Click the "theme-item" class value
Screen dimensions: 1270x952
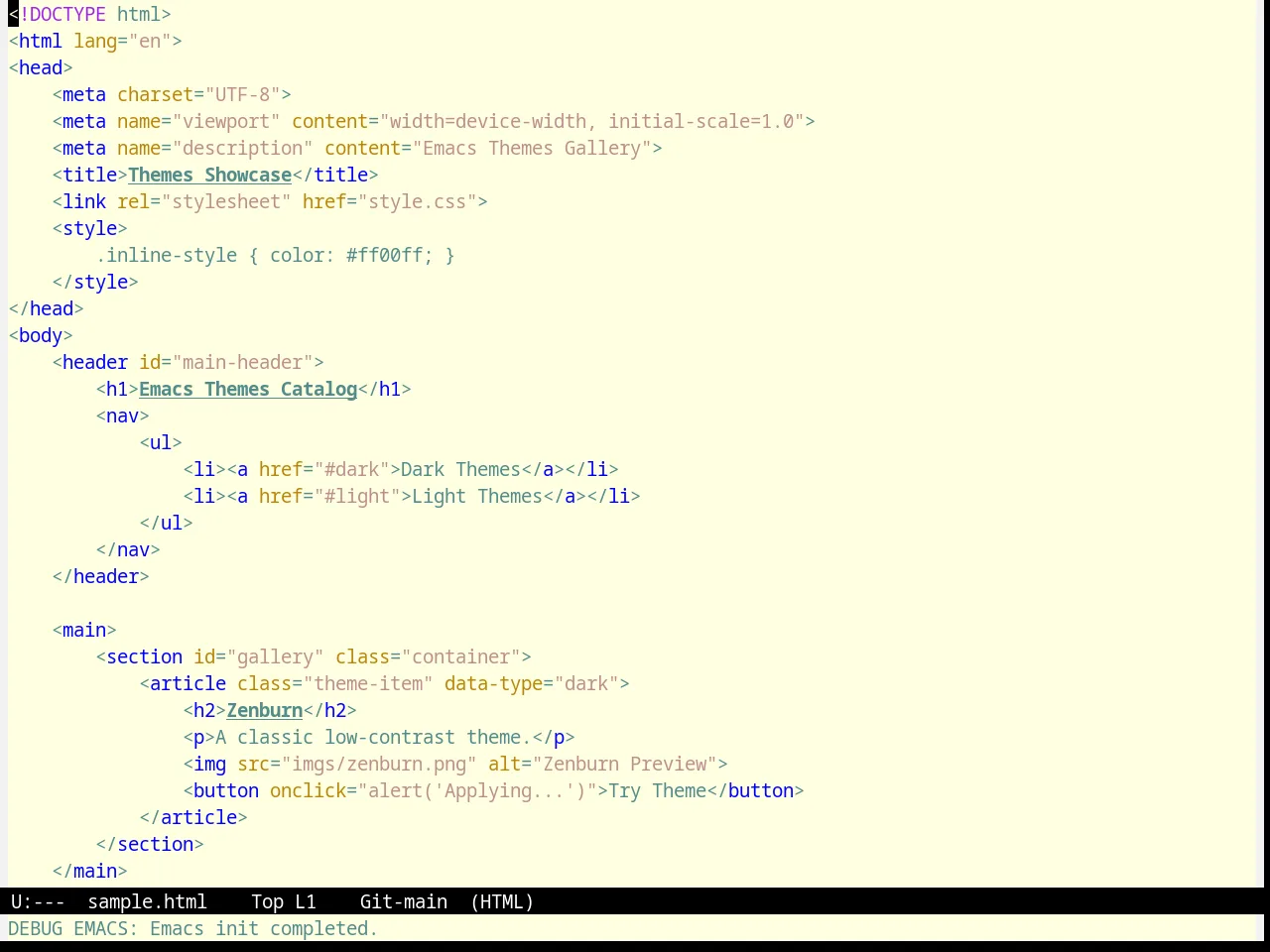[x=368, y=683]
